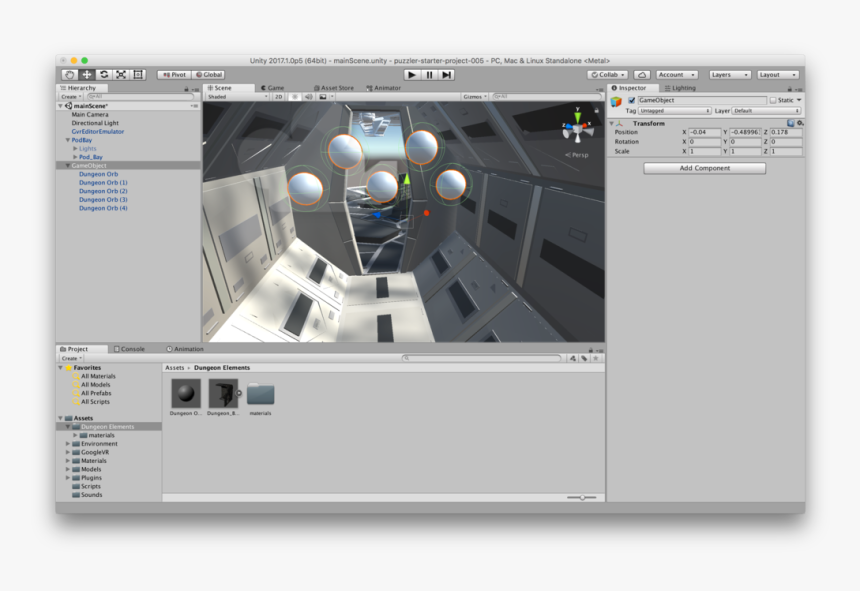Select the Scale tool
Image resolution: width=860 pixels, height=591 pixels.
click(x=121, y=74)
